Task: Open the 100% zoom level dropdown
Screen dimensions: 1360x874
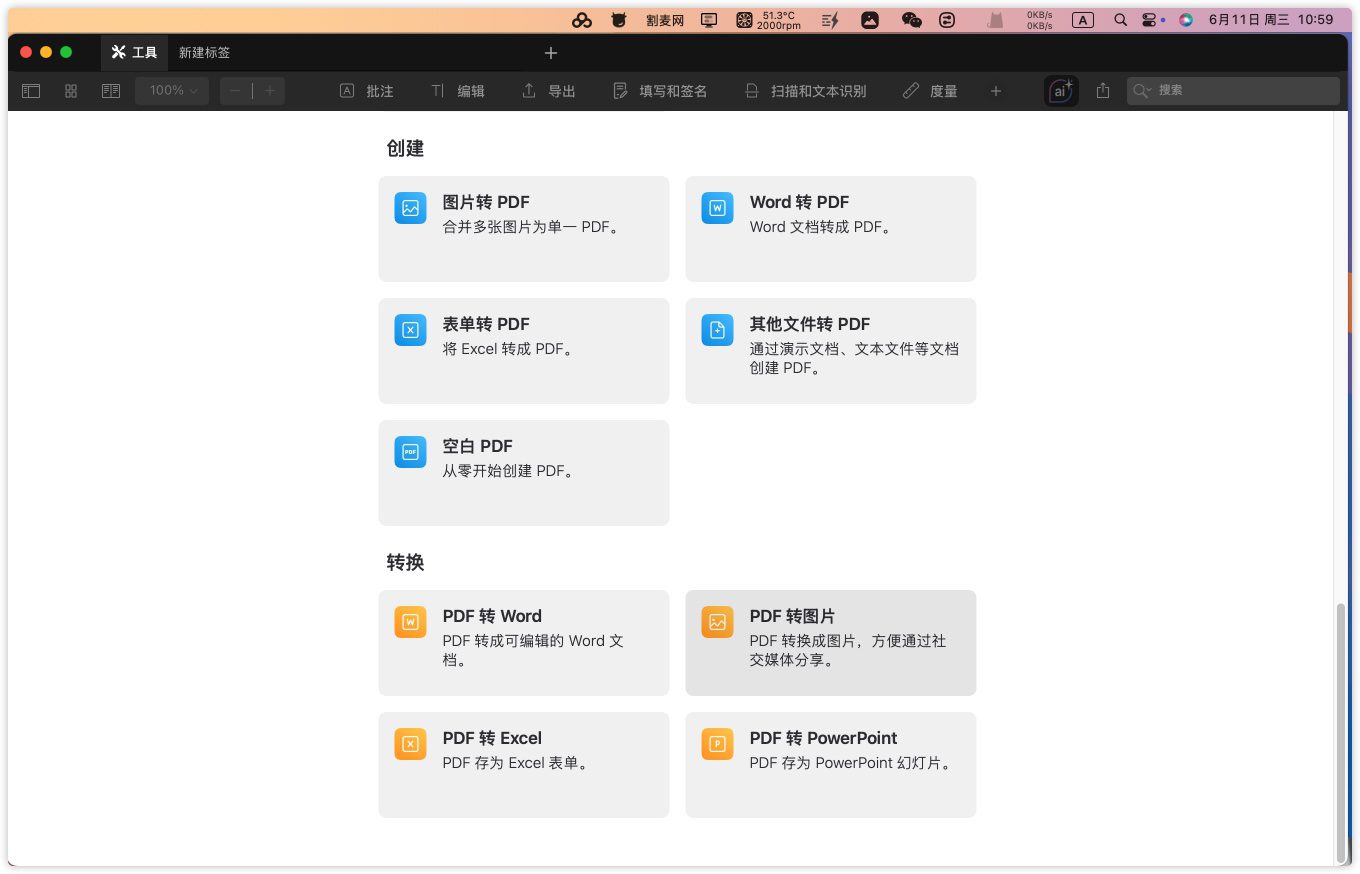Action: click(172, 91)
